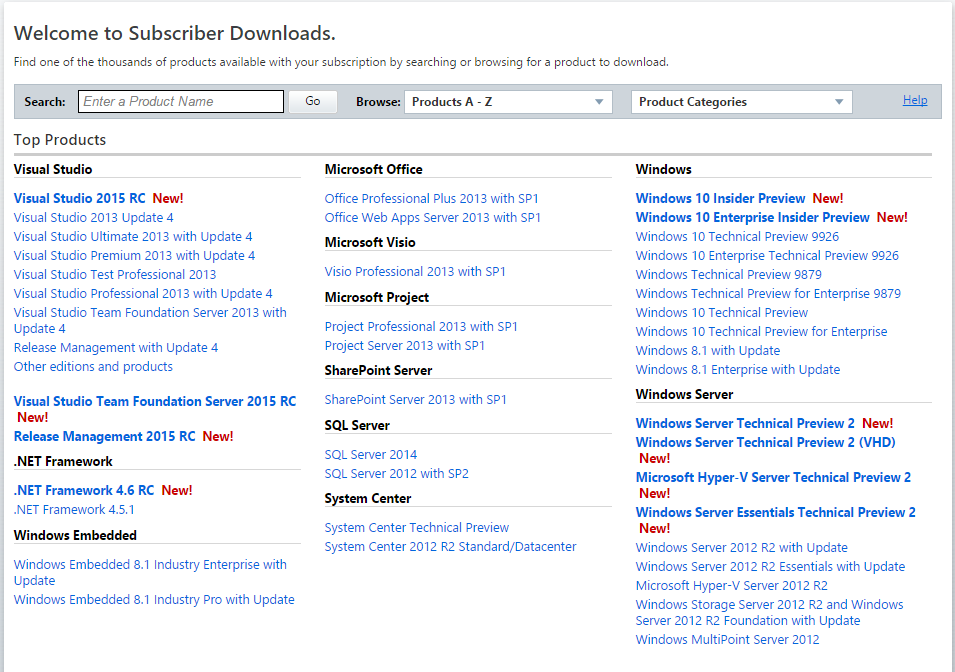Screen dimensions: 955x672
Task: Open Windows Embedded 8.1 Industry Pro with Update
Action: [154, 599]
